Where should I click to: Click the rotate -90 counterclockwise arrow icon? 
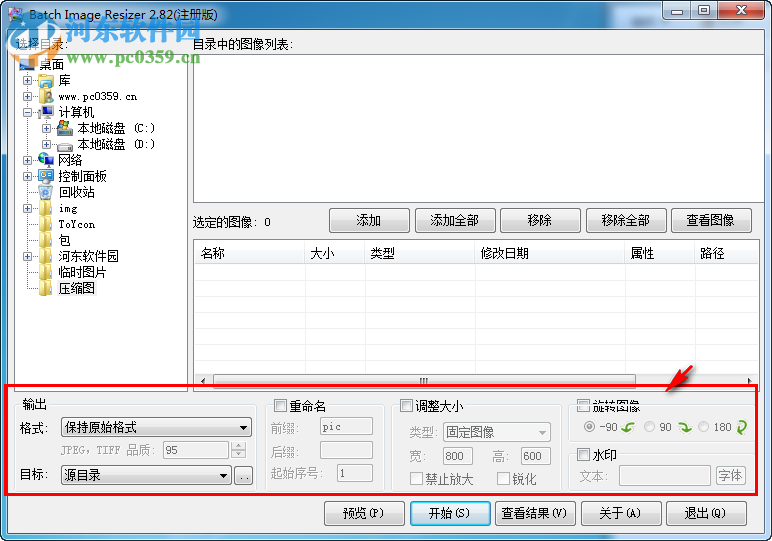(x=628, y=427)
